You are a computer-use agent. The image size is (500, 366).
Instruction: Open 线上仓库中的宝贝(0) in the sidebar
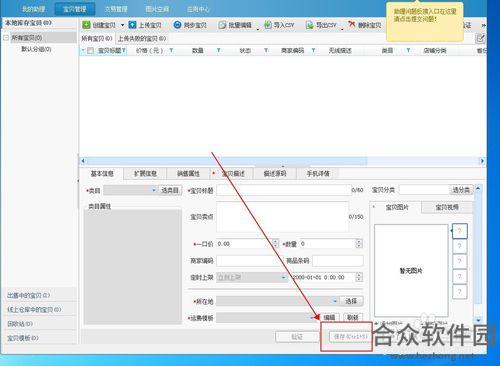coord(39,309)
